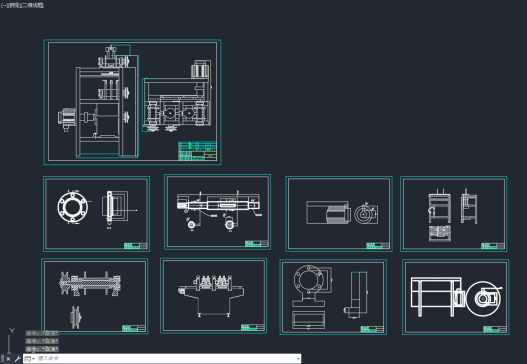This screenshot has width=527, height=364.
Task: Select the roller shaft and pulley sheet
Action: pos(95,296)
